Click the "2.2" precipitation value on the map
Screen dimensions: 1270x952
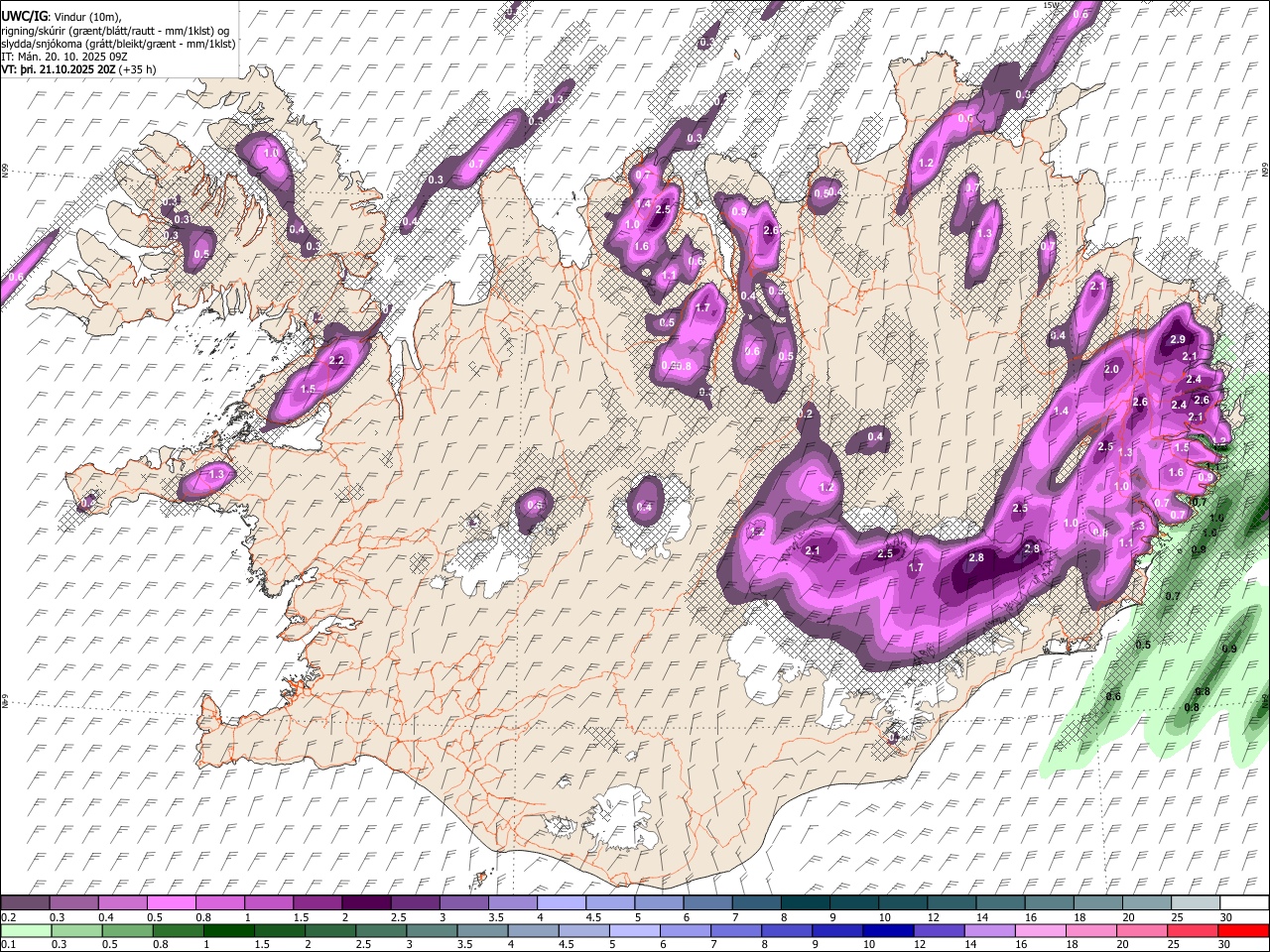[x=336, y=360]
